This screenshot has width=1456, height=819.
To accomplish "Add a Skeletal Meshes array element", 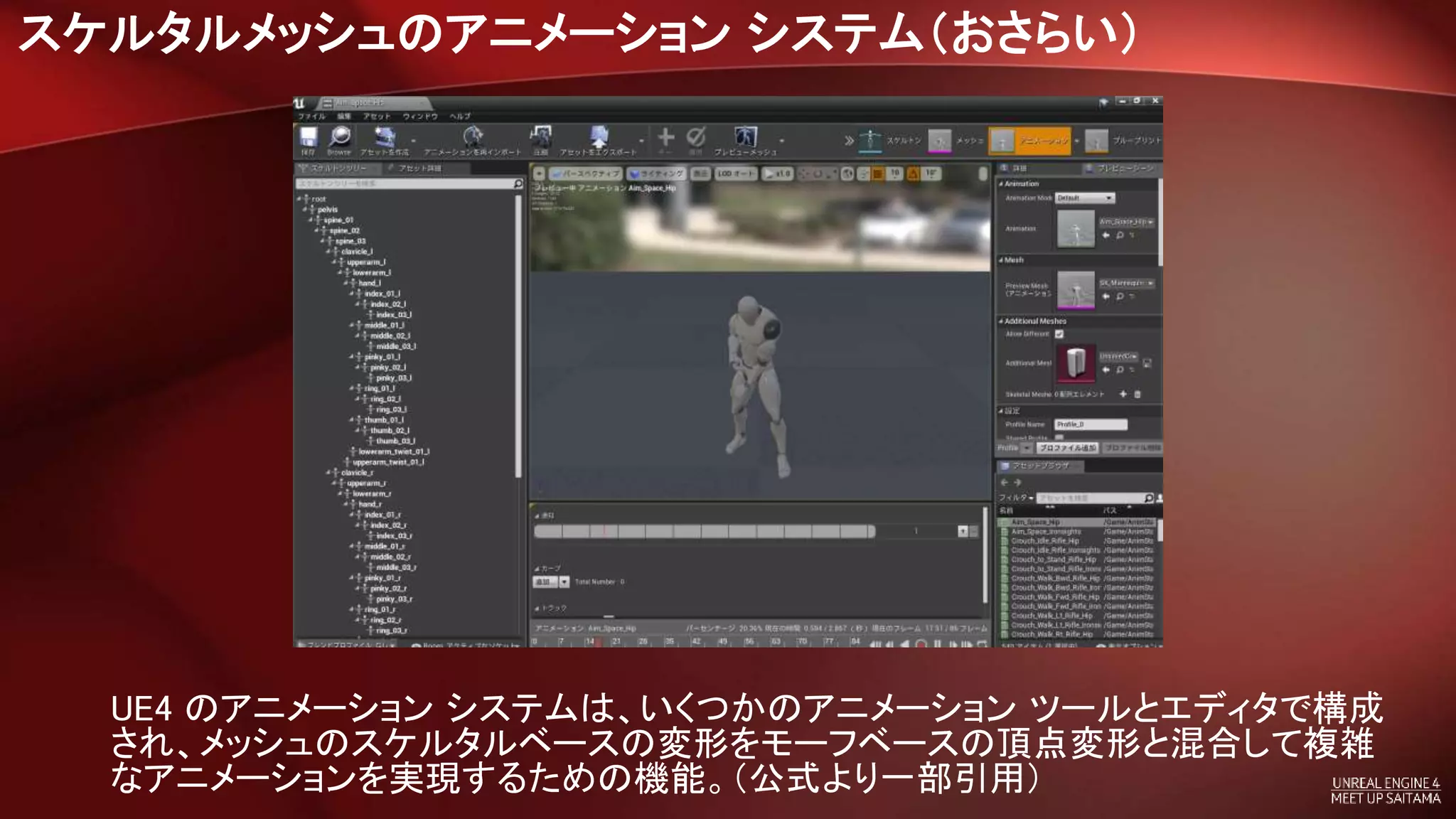I will [1123, 394].
